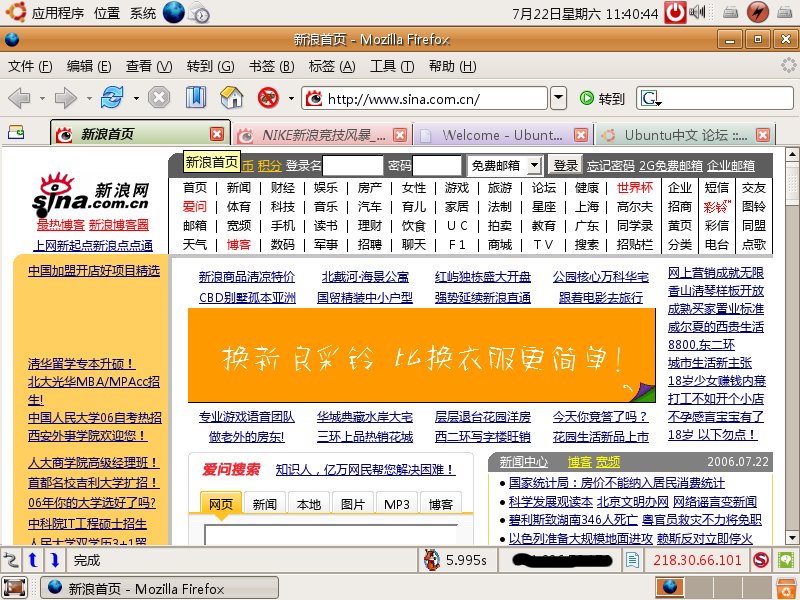Click the fox page-load timer icon in status bar
Image resolution: width=800 pixels, height=600 pixels.
[432, 560]
